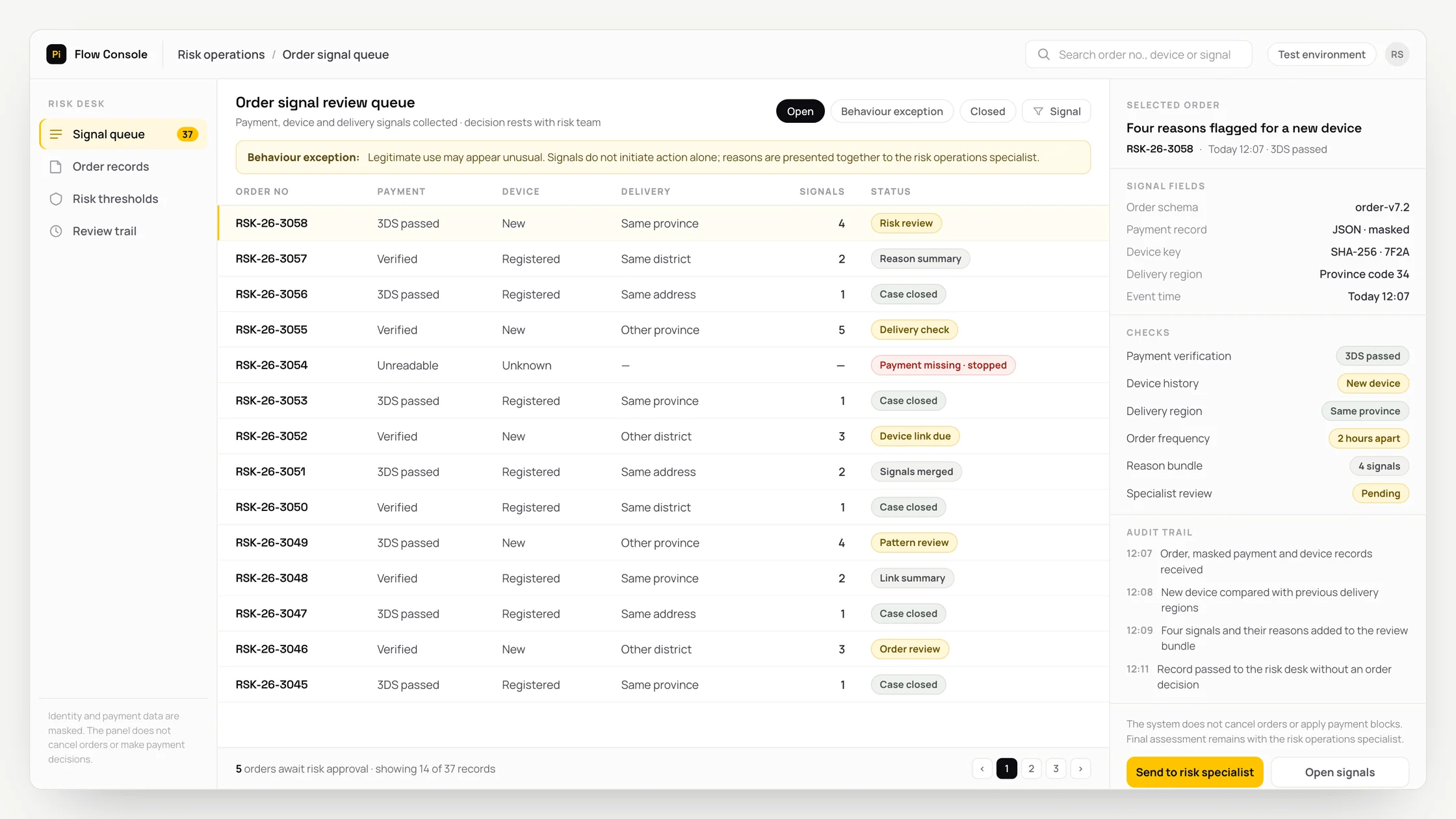Image resolution: width=1456 pixels, height=819 pixels.
Task: Click the Reason summary status pill
Action: (920, 259)
